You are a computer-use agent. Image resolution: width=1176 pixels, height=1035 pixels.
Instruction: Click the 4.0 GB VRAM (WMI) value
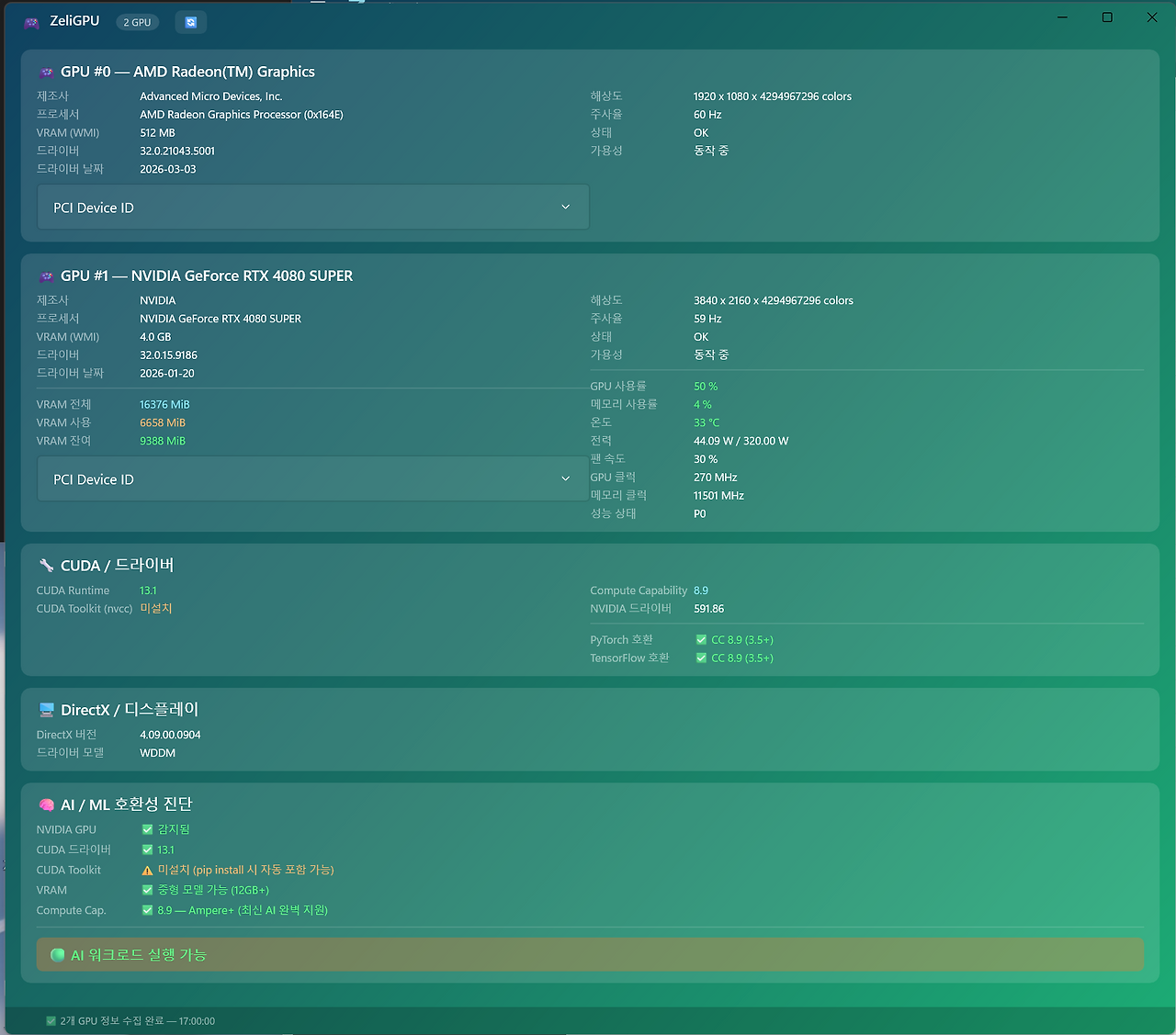click(x=155, y=337)
